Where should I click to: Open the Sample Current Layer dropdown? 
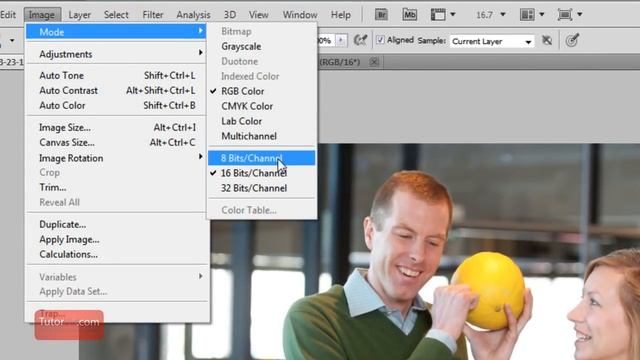[x=492, y=41]
